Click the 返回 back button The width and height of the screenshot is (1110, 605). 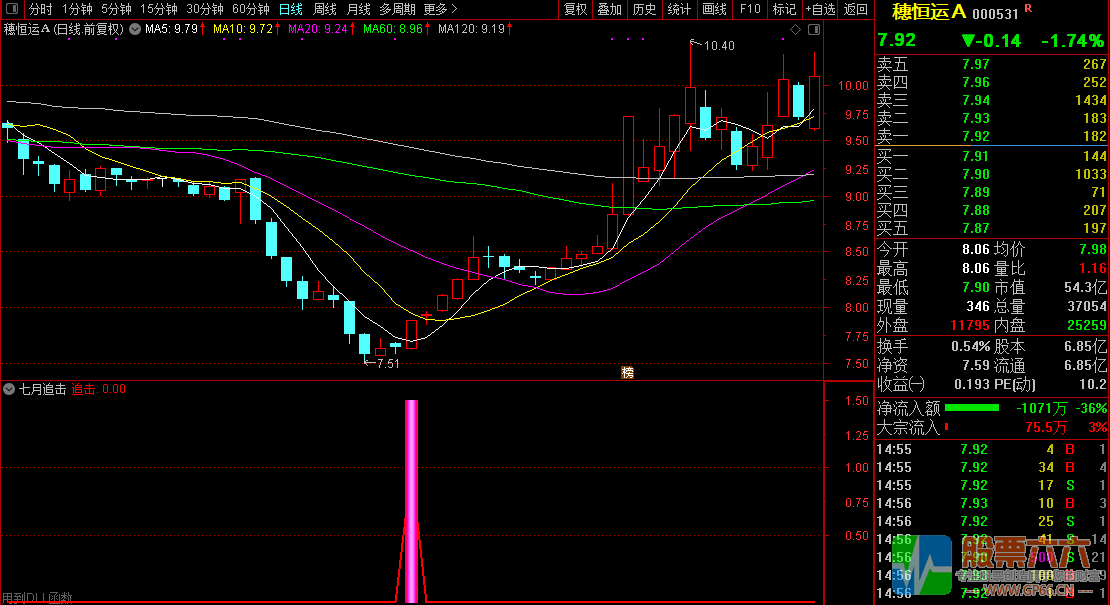[856, 9]
